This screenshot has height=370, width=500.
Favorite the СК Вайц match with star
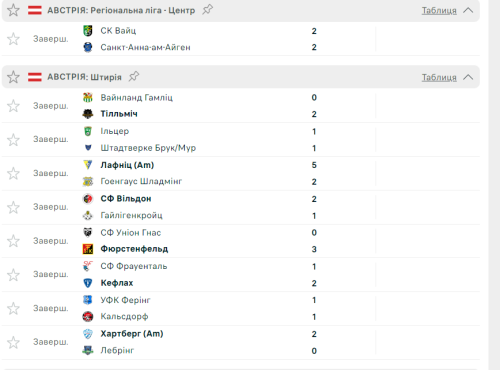(13, 39)
